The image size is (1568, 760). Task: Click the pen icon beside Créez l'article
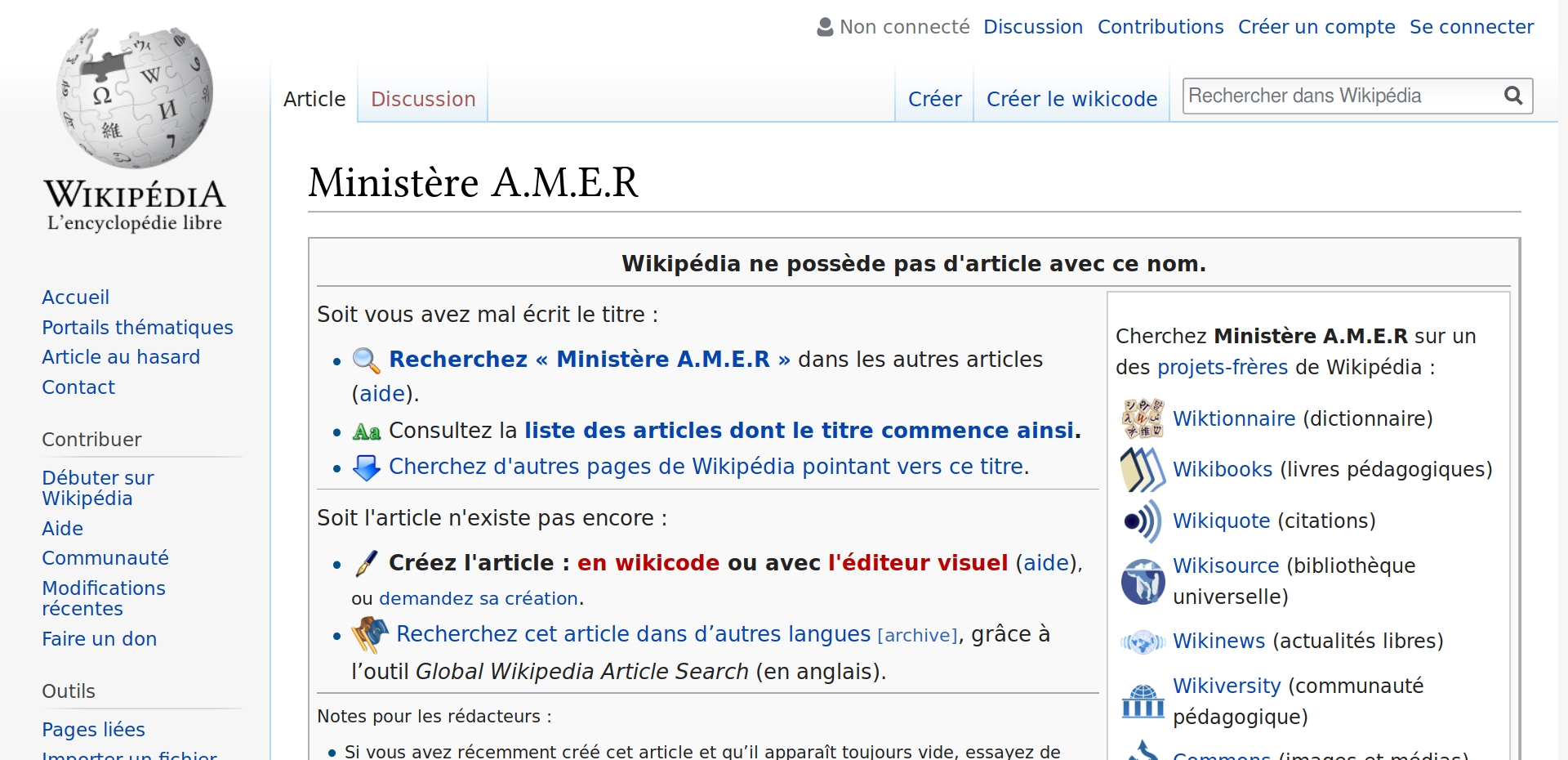tap(367, 563)
